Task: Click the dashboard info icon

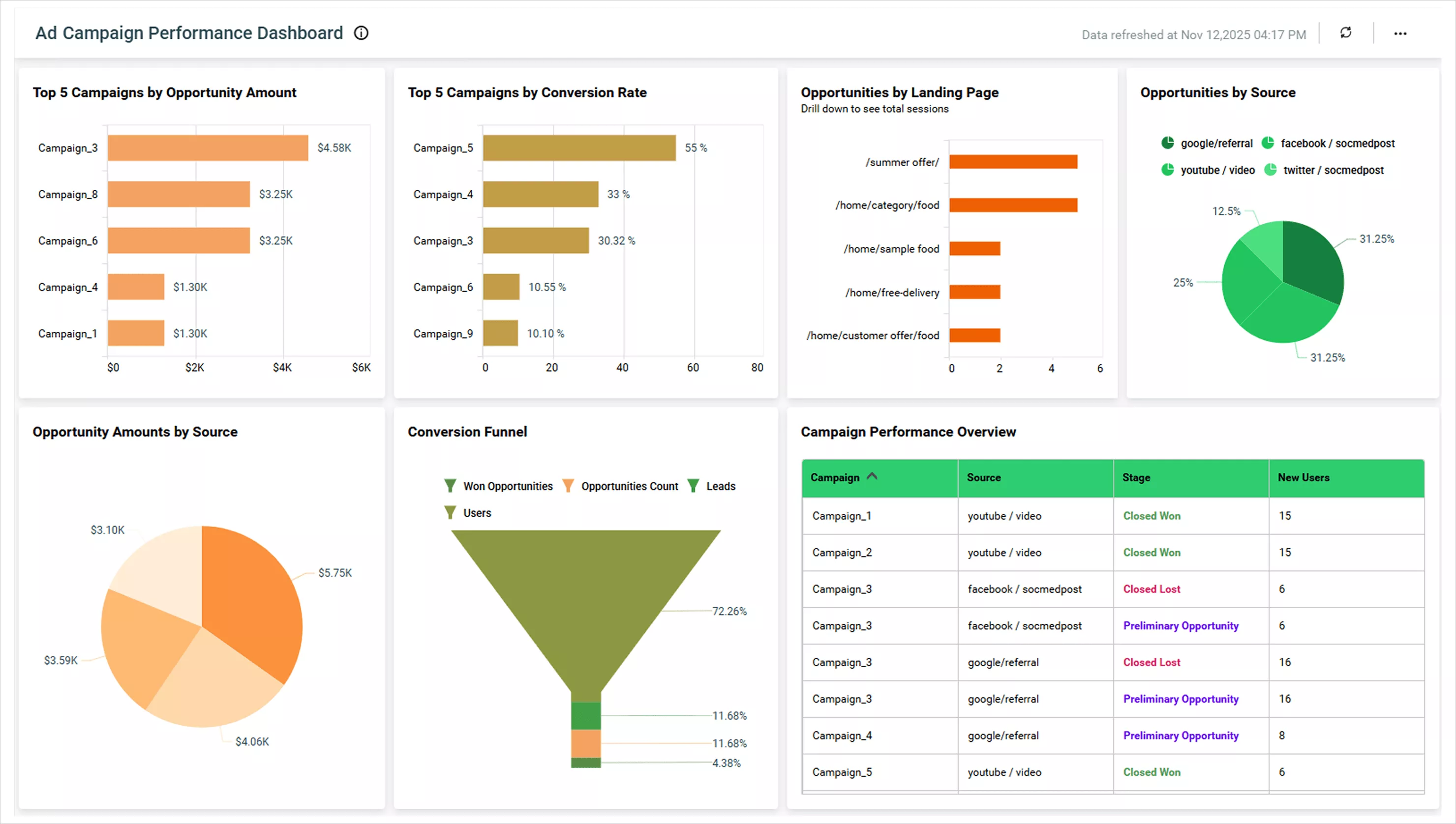Action: click(x=361, y=33)
